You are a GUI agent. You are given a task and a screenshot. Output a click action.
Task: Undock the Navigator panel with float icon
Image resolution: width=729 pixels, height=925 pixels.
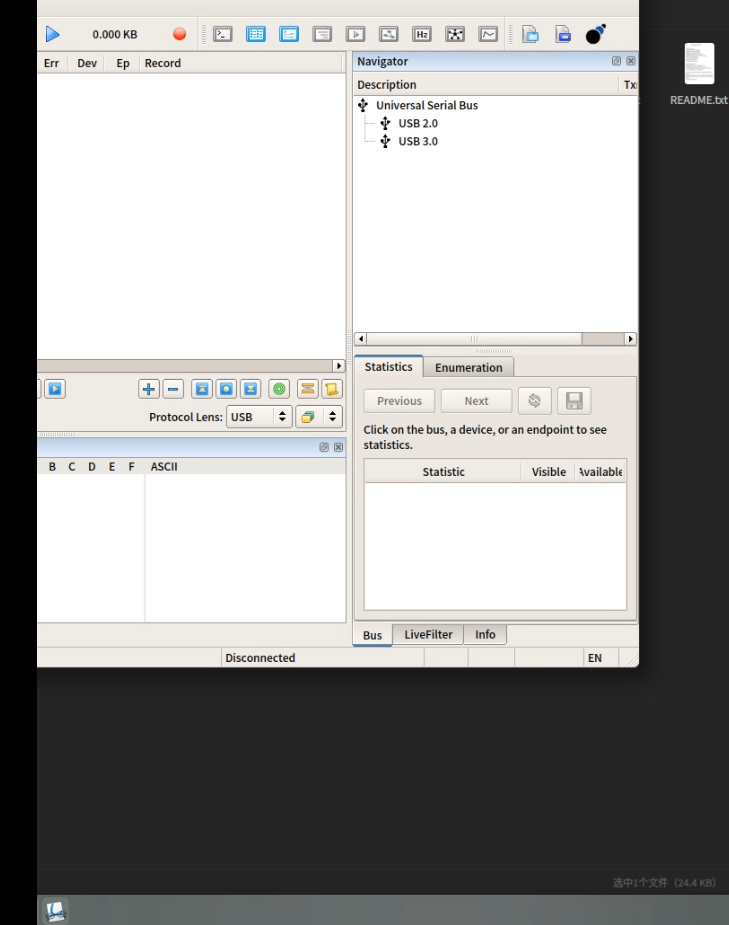click(616, 61)
